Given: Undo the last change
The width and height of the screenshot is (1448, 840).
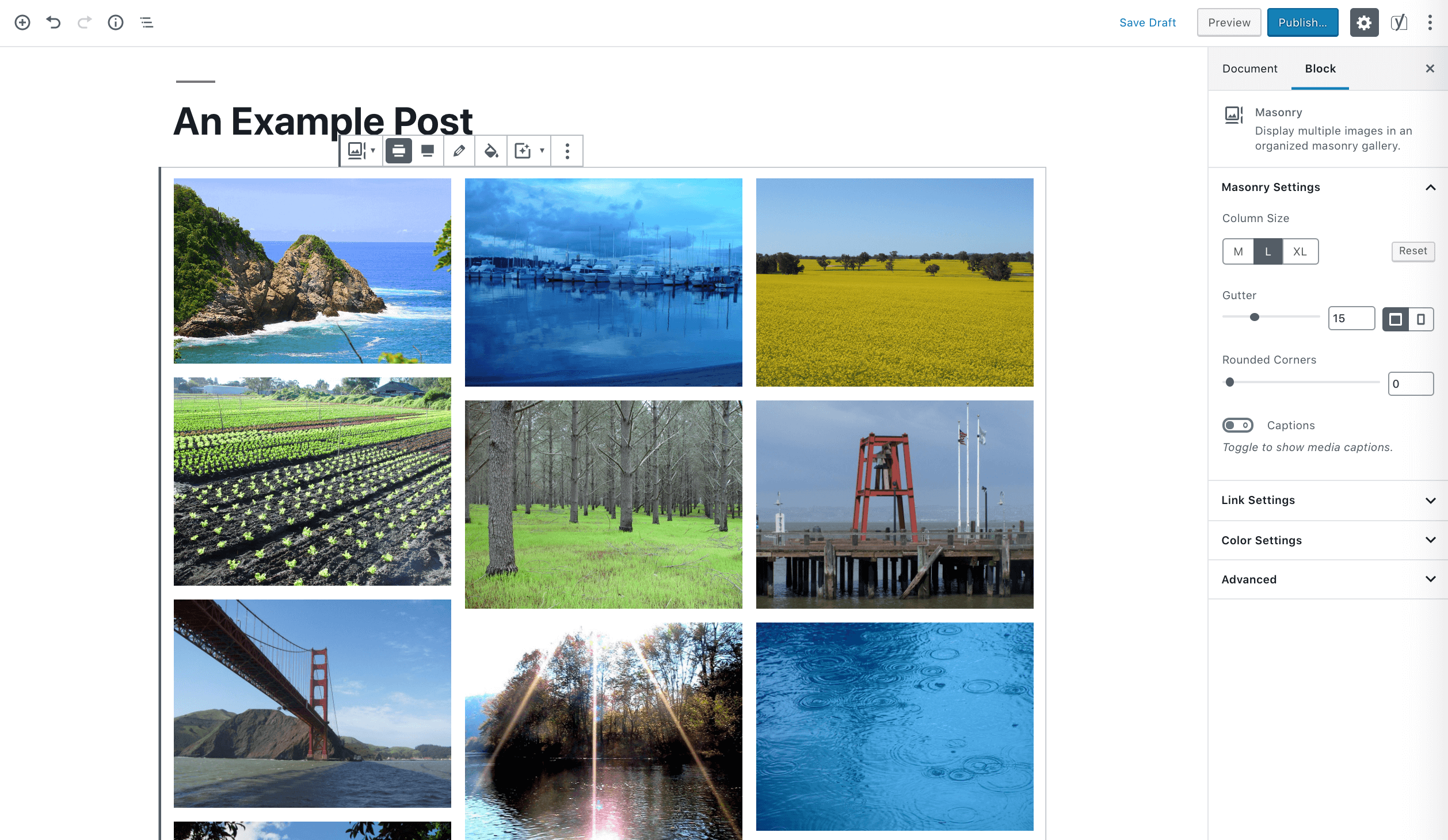Looking at the screenshot, I should point(54,22).
